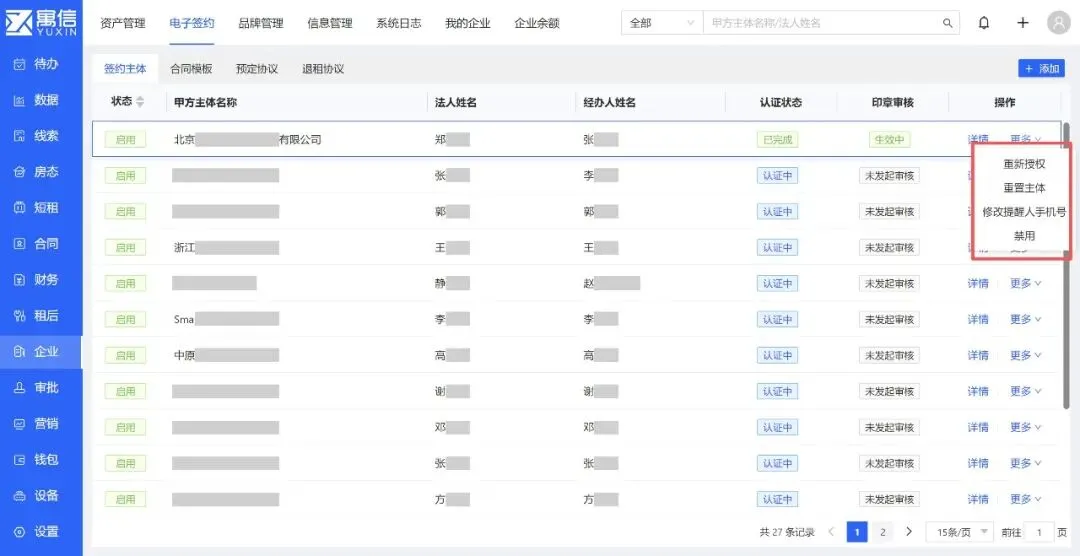
Task: Click the plus icon in top bar
Action: click(x=1023, y=23)
